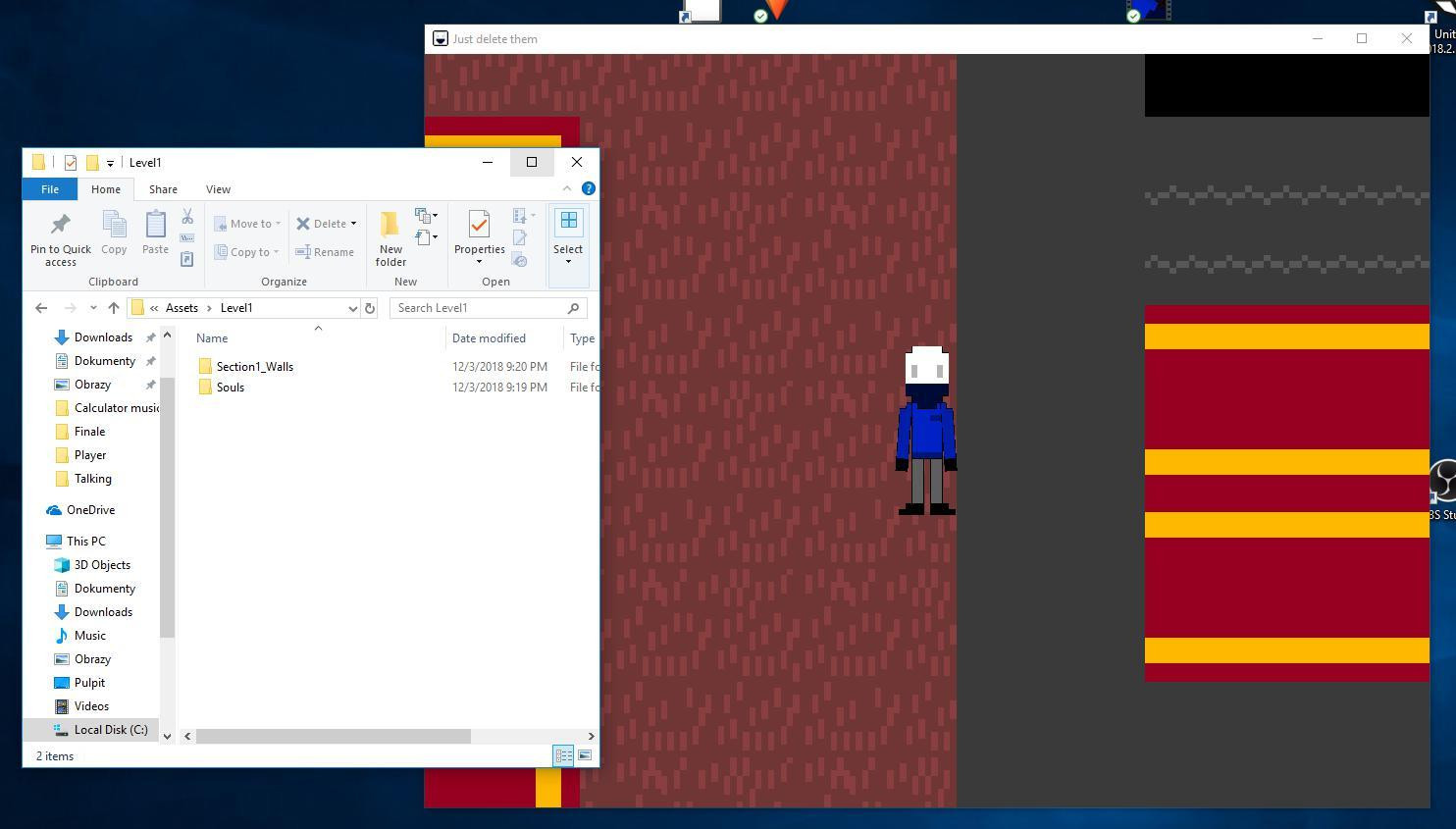The width and height of the screenshot is (1456, 829).
Task: Open the File tab
Action: [x=49, y=189]
